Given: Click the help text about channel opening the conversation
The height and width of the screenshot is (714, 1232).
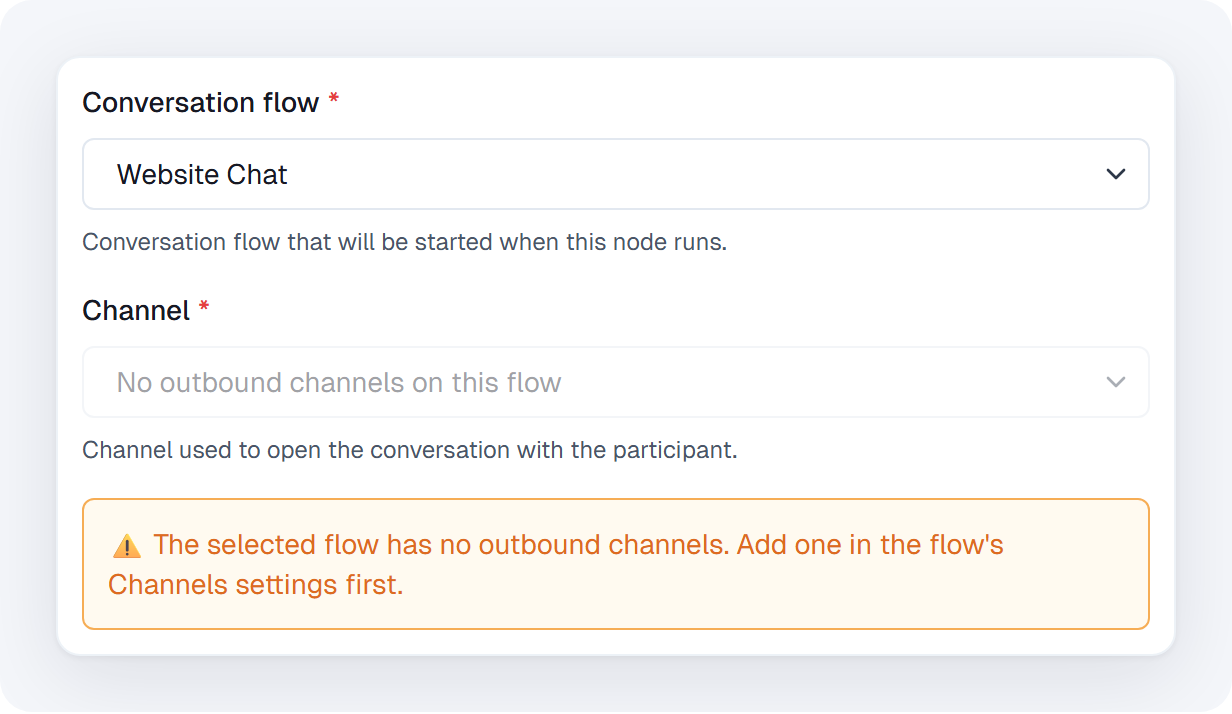Looking at the screenshot, I should pos(410,450).
